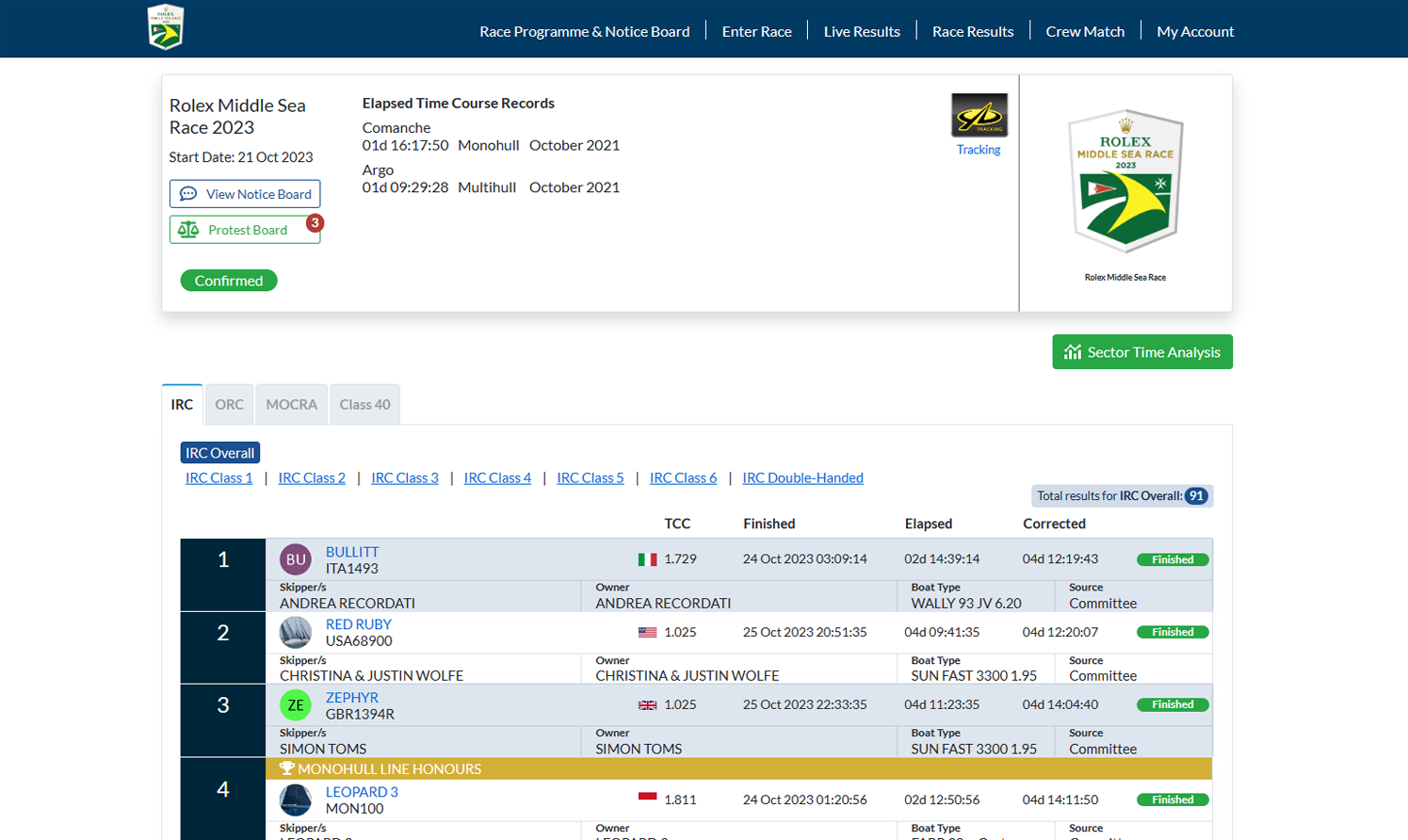Open the Protest Board

245,230
